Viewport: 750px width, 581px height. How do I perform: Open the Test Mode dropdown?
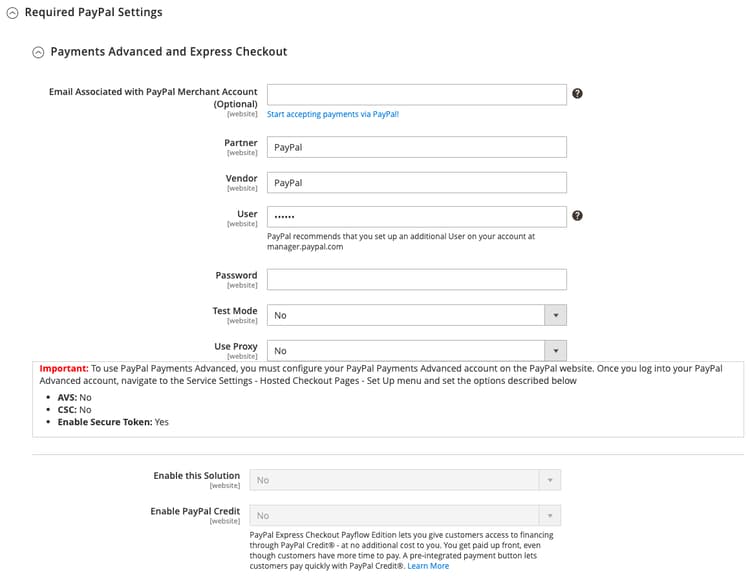tap(405, 315)
